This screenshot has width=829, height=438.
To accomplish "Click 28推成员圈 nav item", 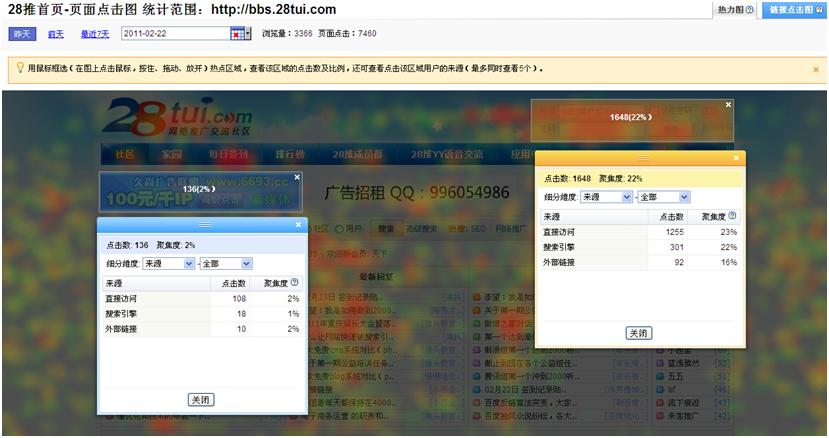I will point(357,154).
